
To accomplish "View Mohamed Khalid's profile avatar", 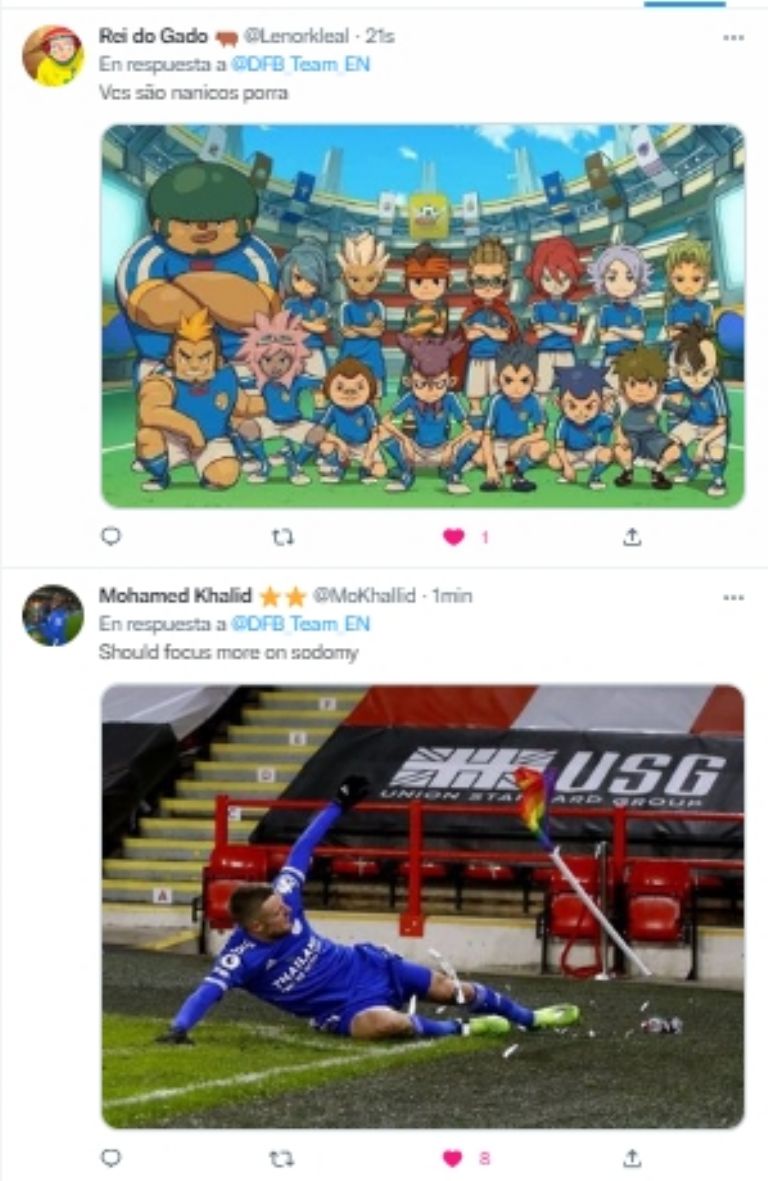I will point(53,615).
